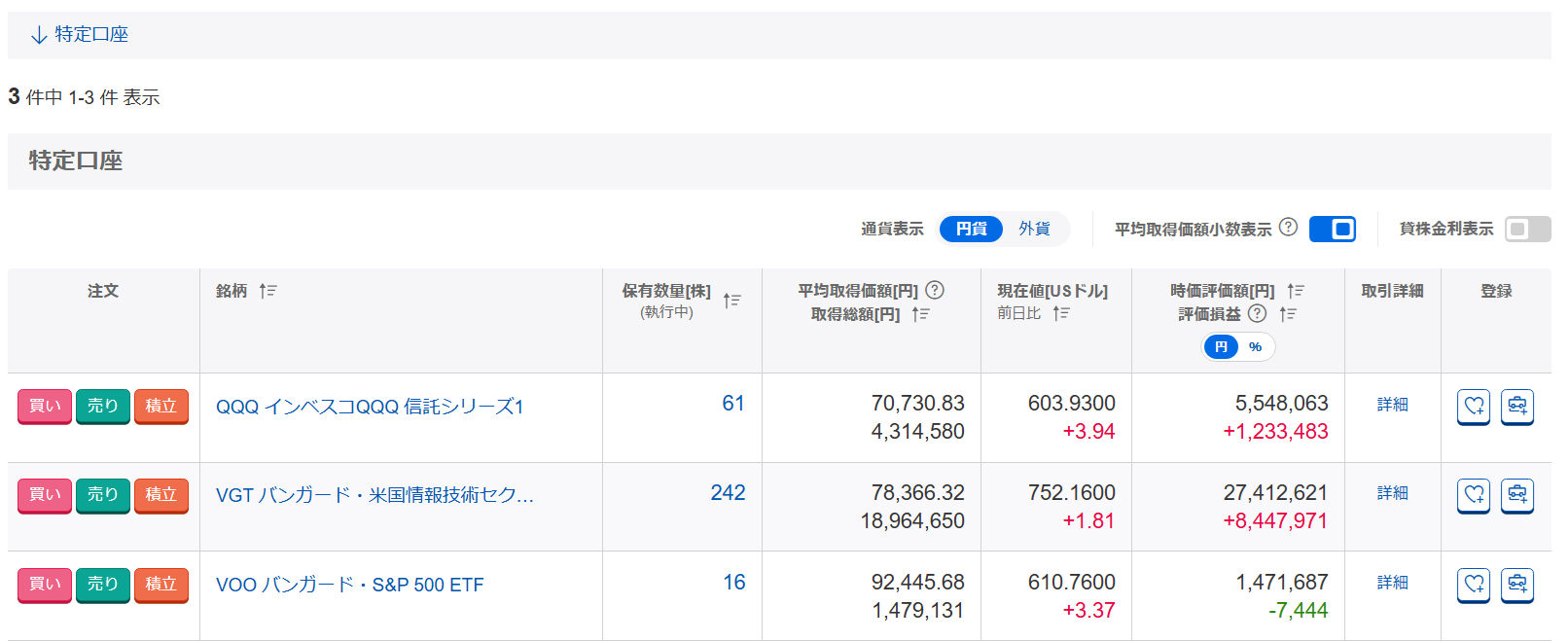Open VGT バンガード stock name link
Screen dimensions: 1568x641
(374, 495)
